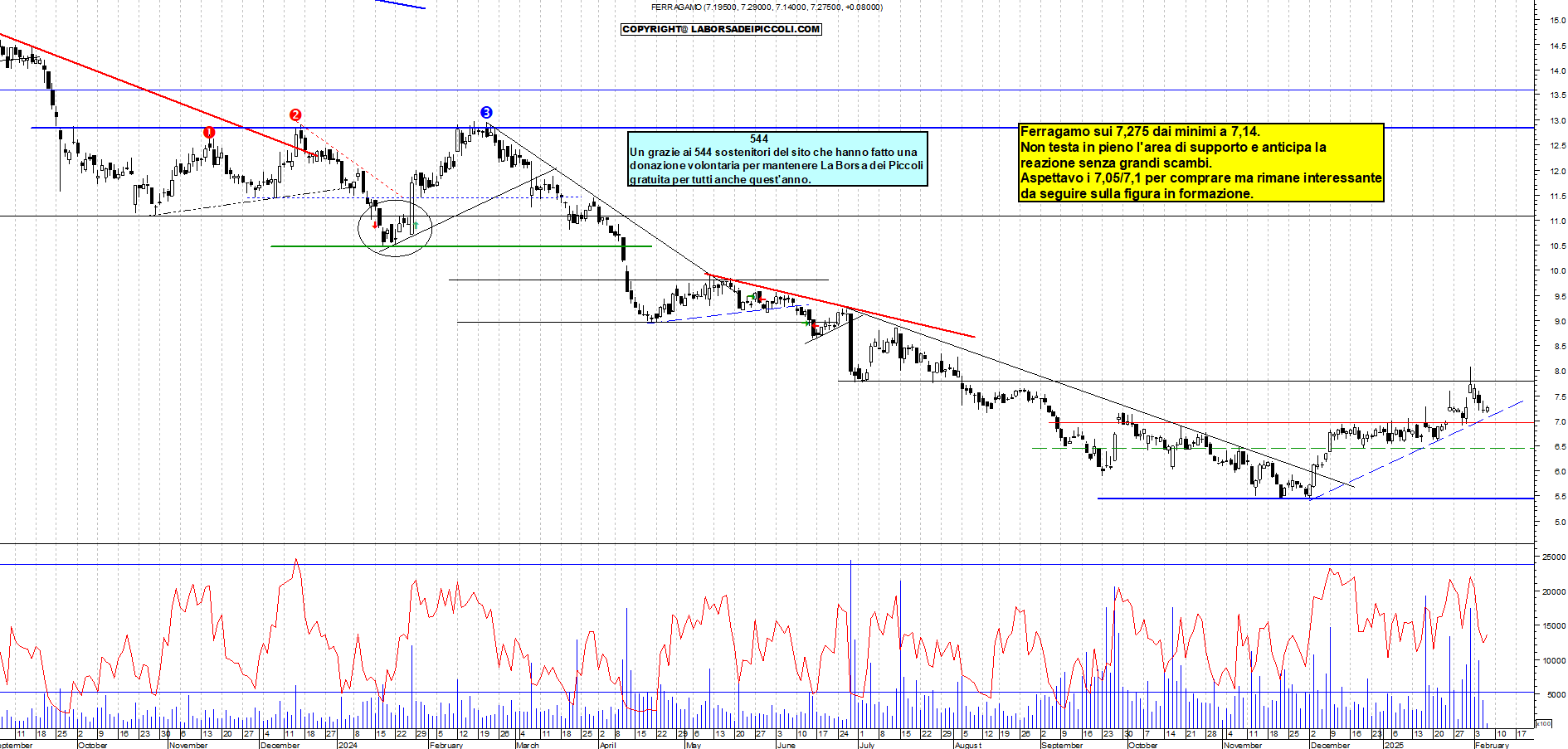Click the 8.0 price axis label

1559,372
